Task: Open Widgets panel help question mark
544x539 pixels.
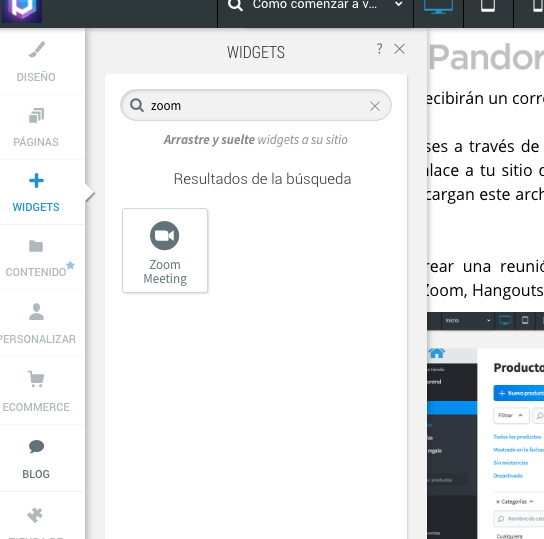Action: (379, 49)
